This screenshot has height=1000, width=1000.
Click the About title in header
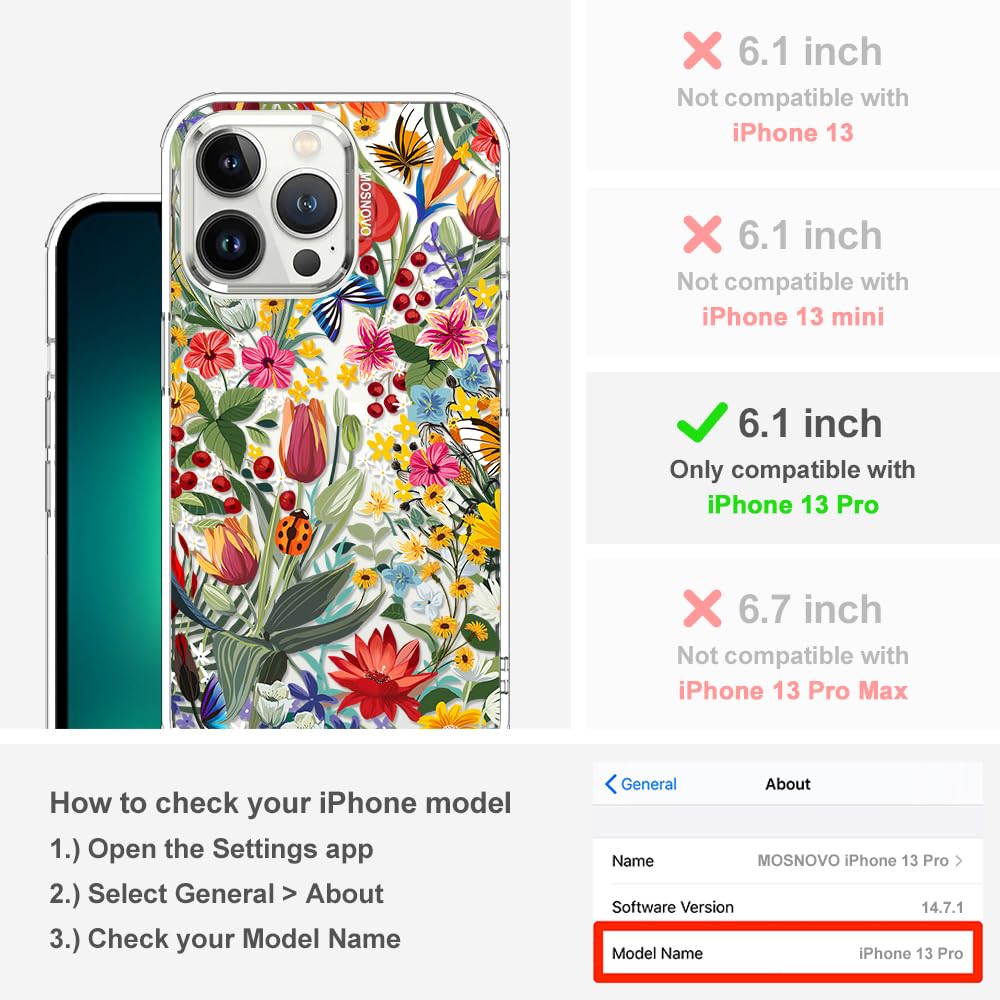[x=788, y=784]
